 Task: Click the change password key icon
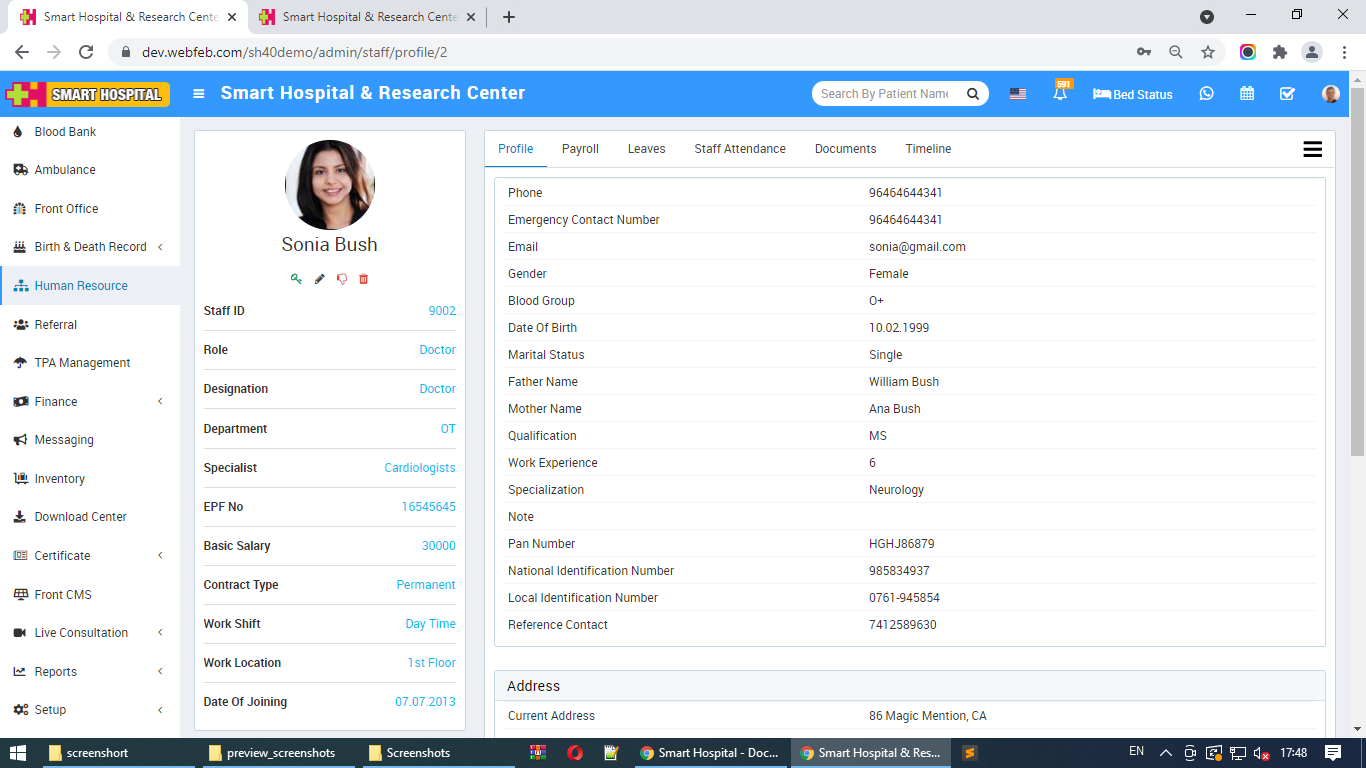click(296, 279)
